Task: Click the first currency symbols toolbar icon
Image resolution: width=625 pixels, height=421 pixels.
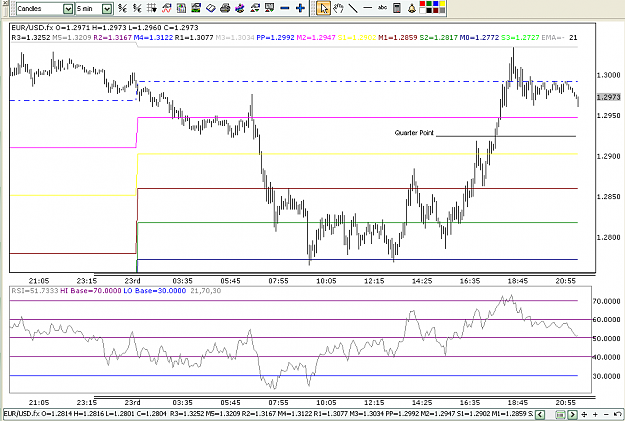Action: click(x=122, y=8)
